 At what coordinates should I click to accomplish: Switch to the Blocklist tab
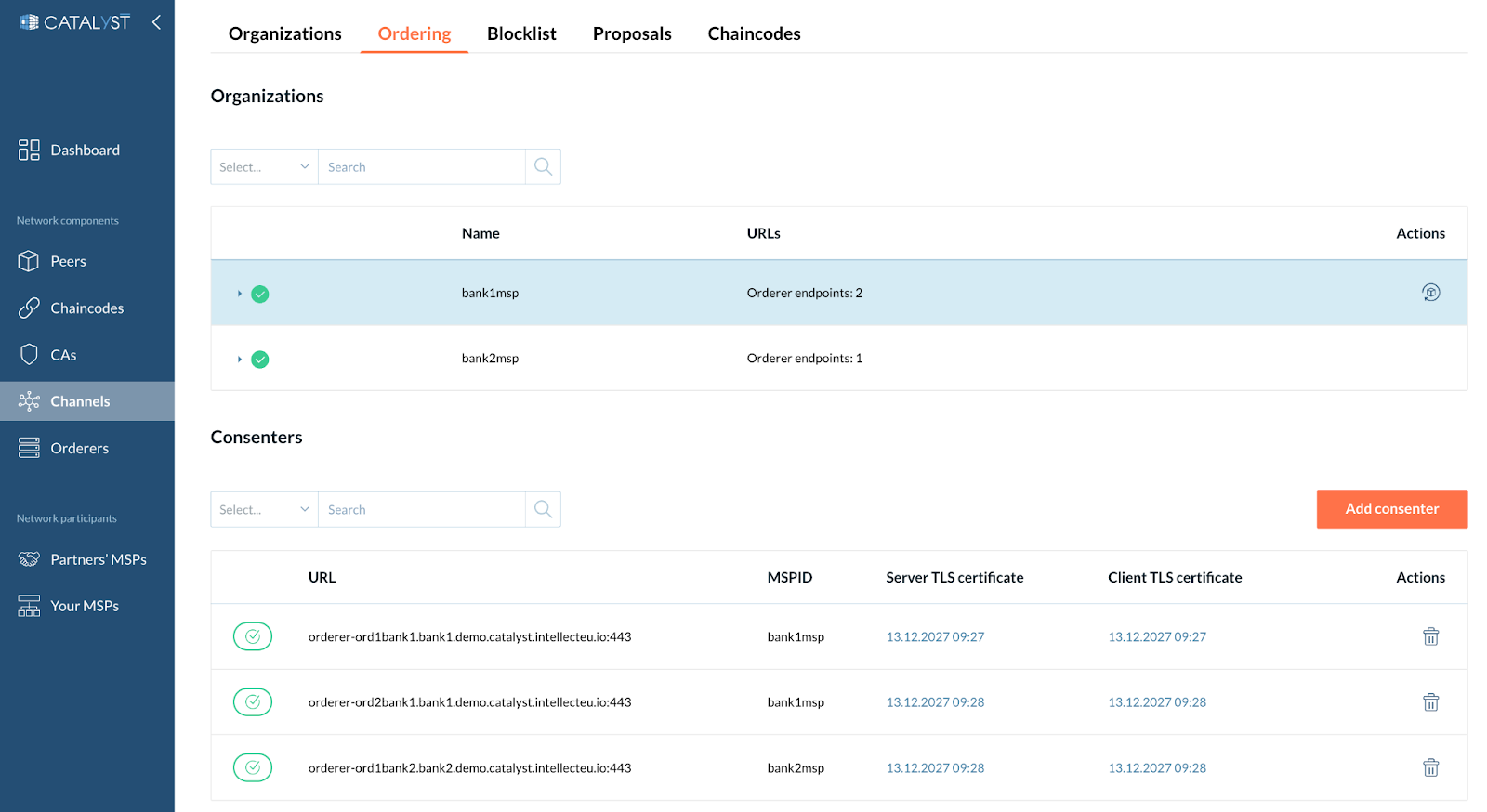[x=521, y=33]
